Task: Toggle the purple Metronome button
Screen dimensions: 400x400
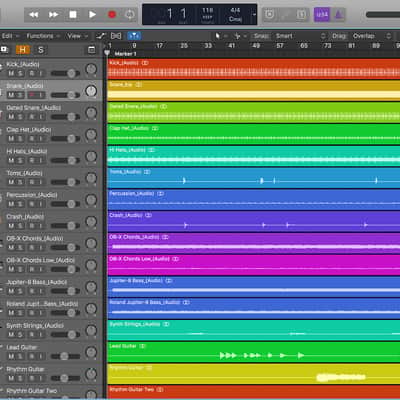Action: [x=338, y=15]
